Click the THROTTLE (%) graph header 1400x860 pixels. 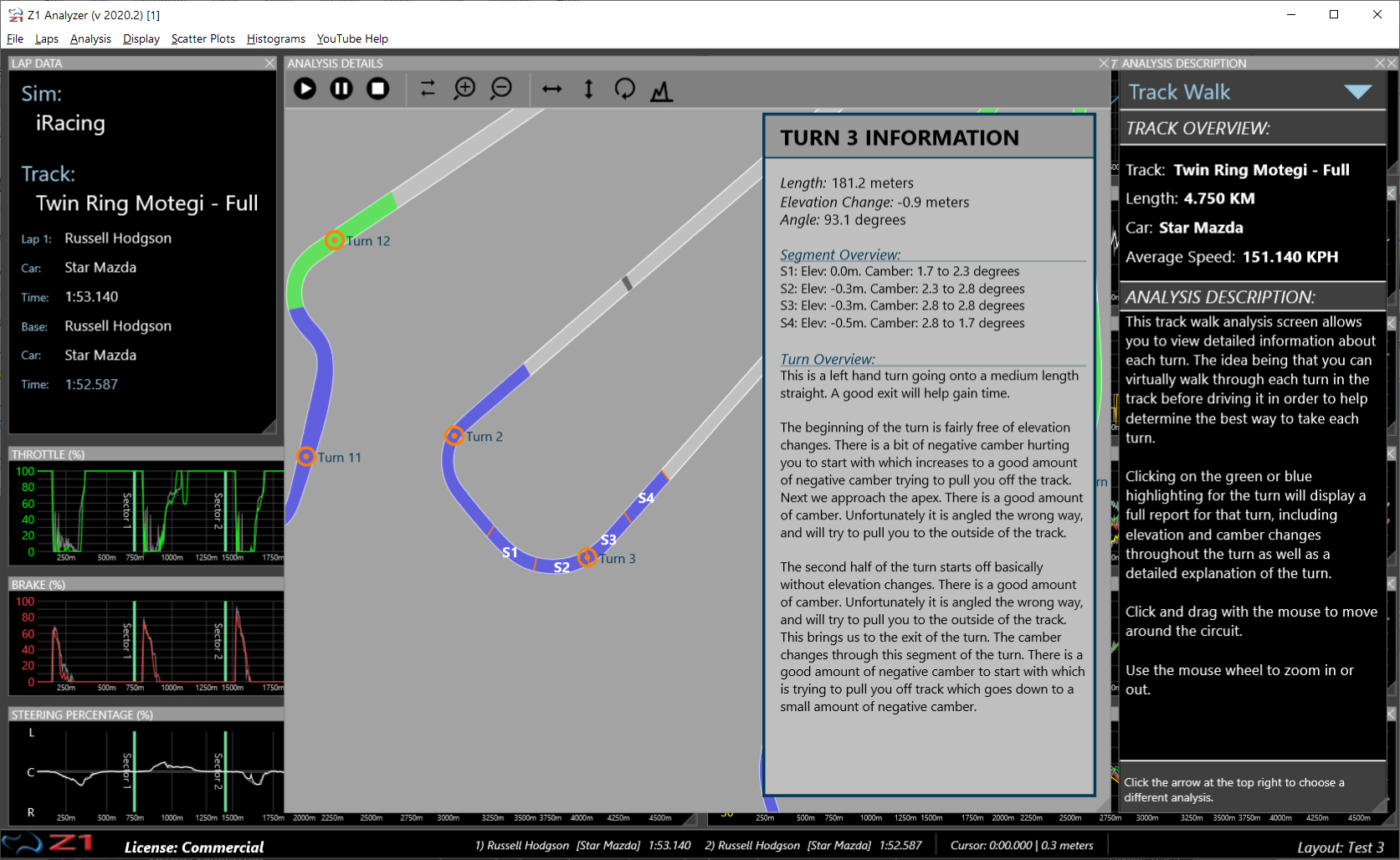pyautogui.click(x=146, y=454)
